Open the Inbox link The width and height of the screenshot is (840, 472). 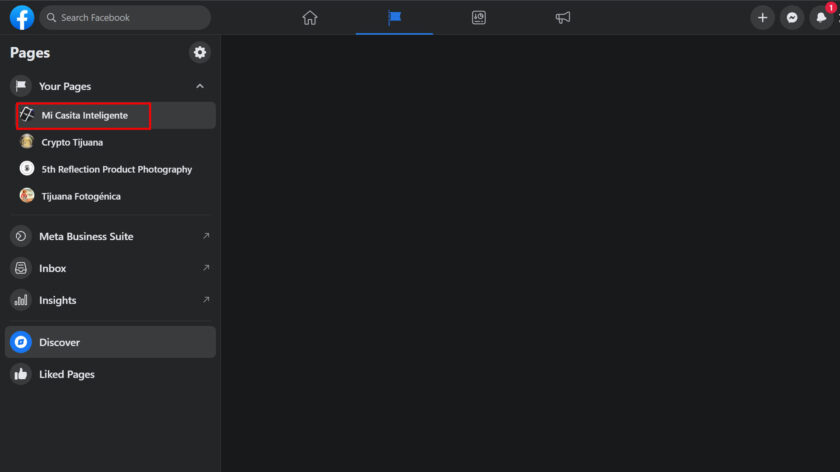click(53, 268)
